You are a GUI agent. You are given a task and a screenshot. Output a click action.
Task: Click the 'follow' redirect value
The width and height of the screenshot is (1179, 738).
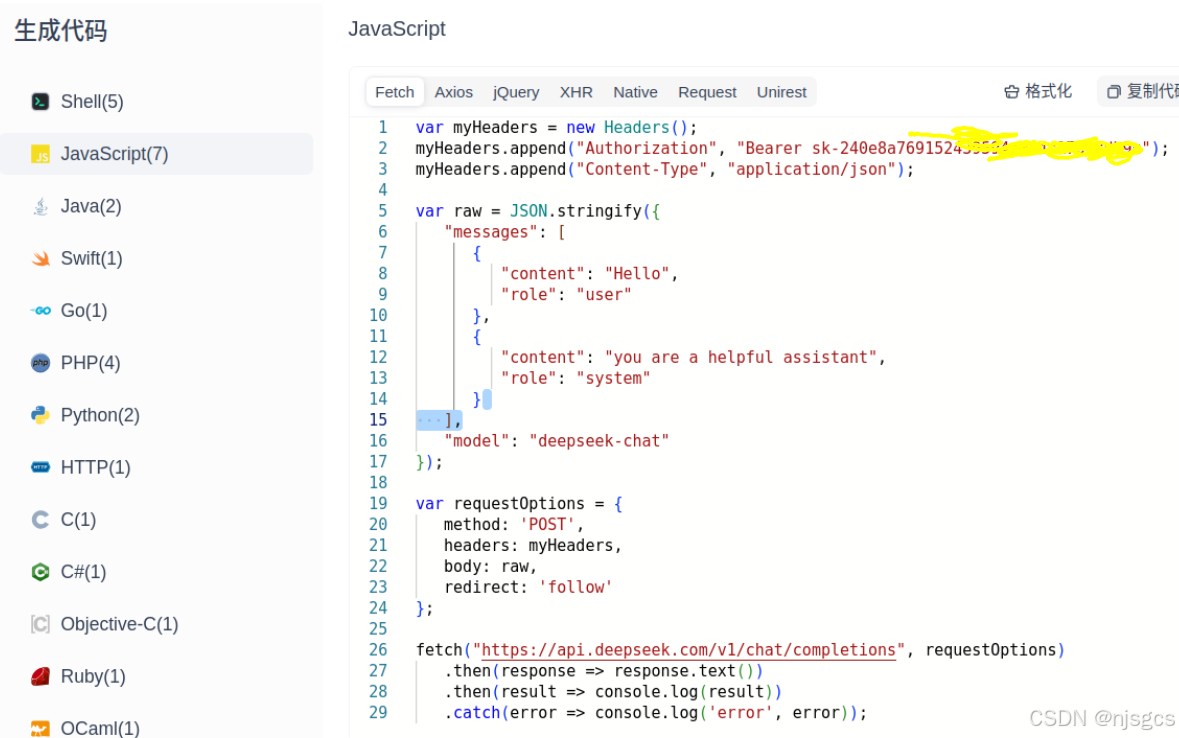(576, 587)
